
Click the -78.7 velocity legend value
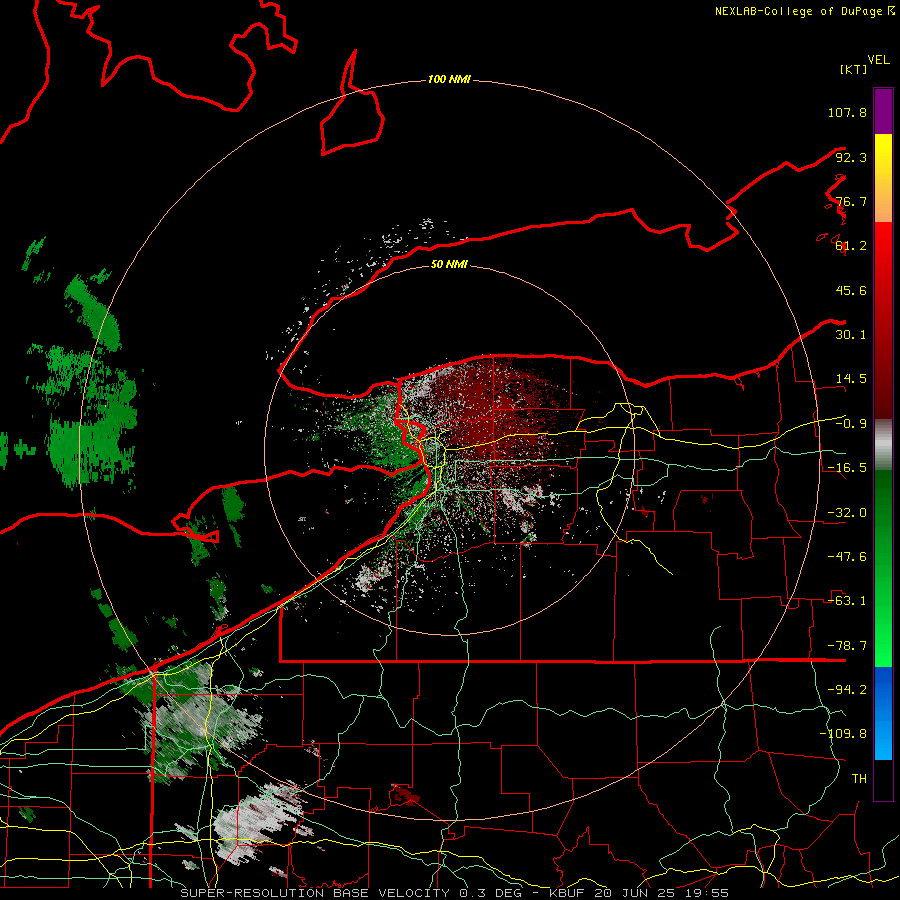(847, 646)
